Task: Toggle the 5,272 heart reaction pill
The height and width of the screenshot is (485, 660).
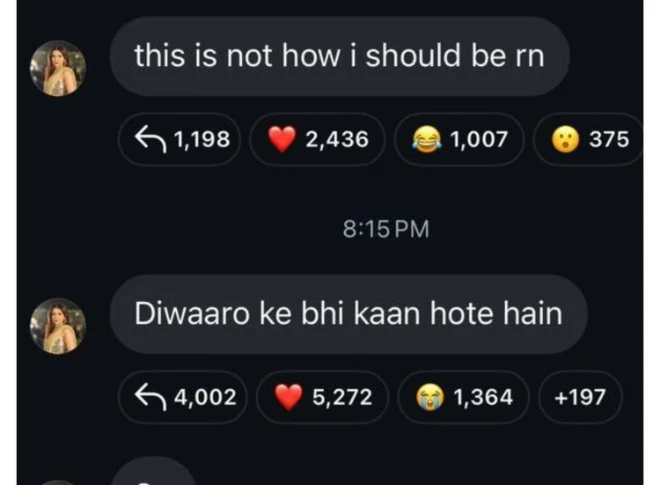Action: pos(322,397)
